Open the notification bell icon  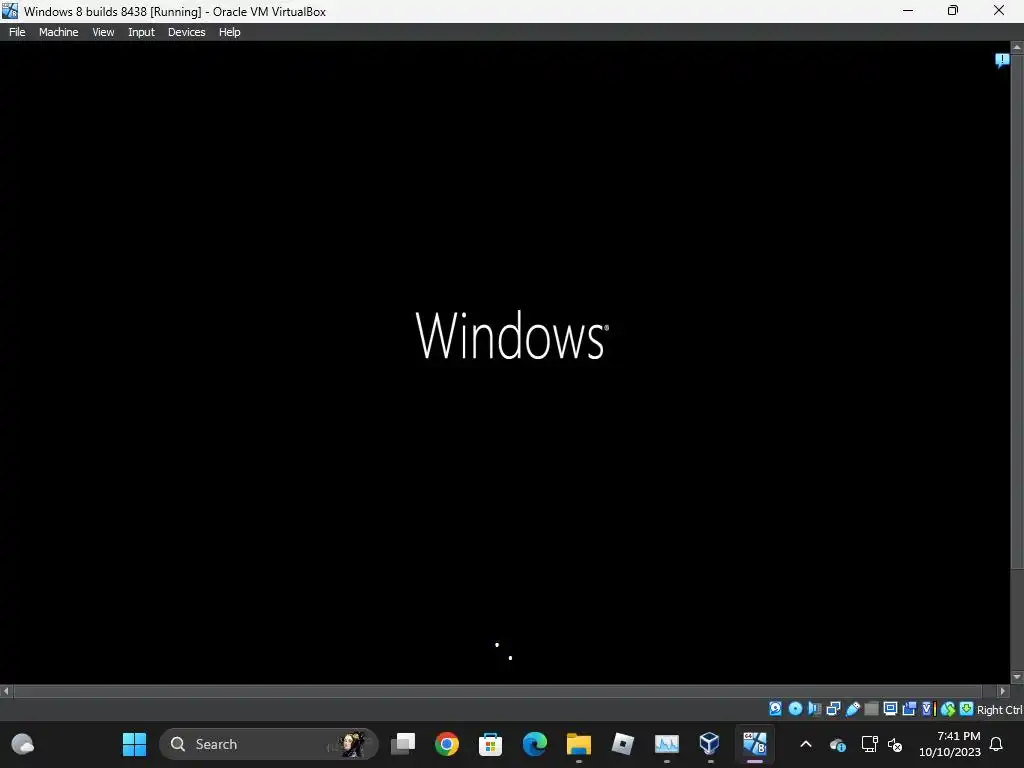(x=997, y=744)
